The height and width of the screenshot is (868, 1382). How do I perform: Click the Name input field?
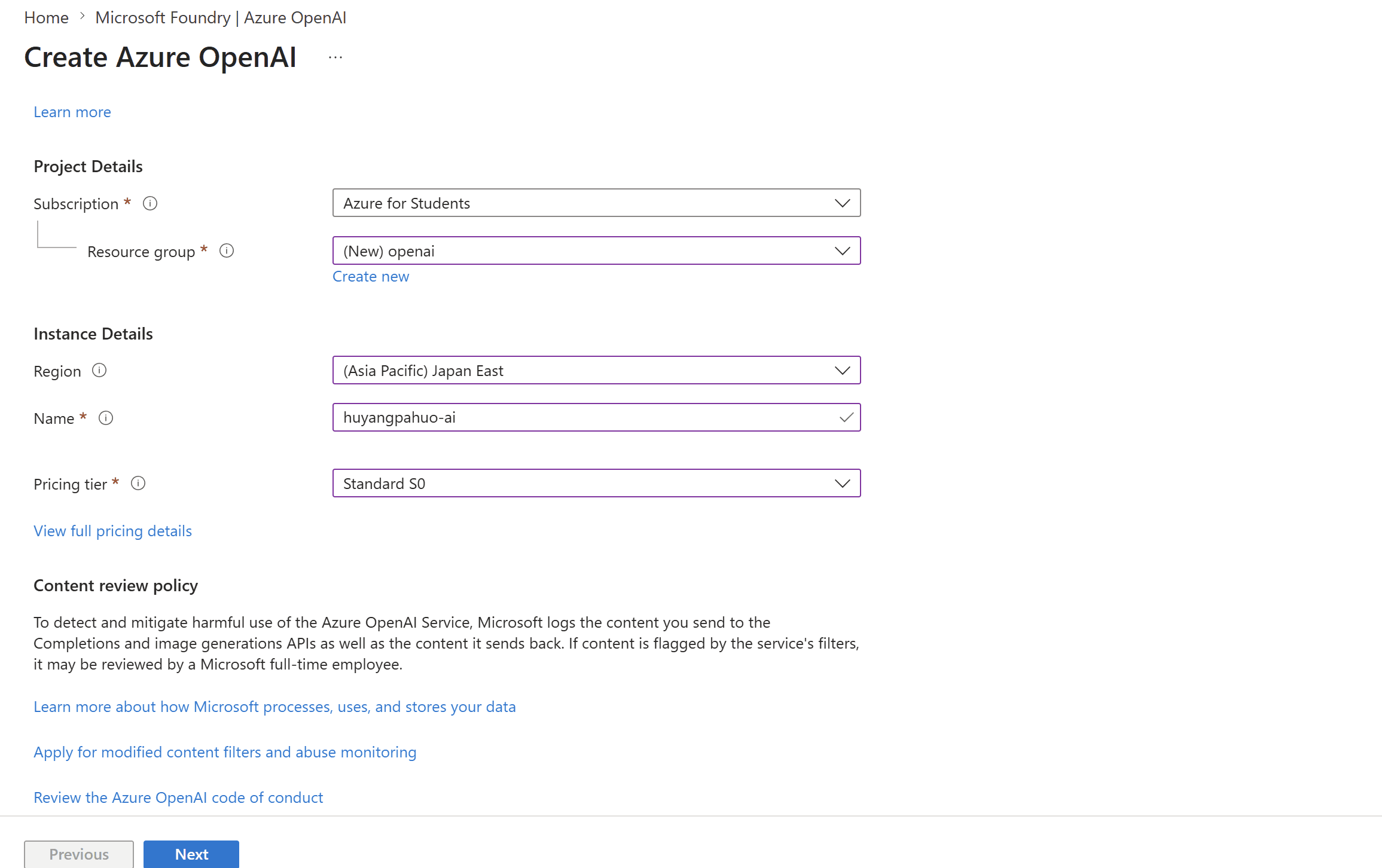pyautogui.click(x=596, y=417)
